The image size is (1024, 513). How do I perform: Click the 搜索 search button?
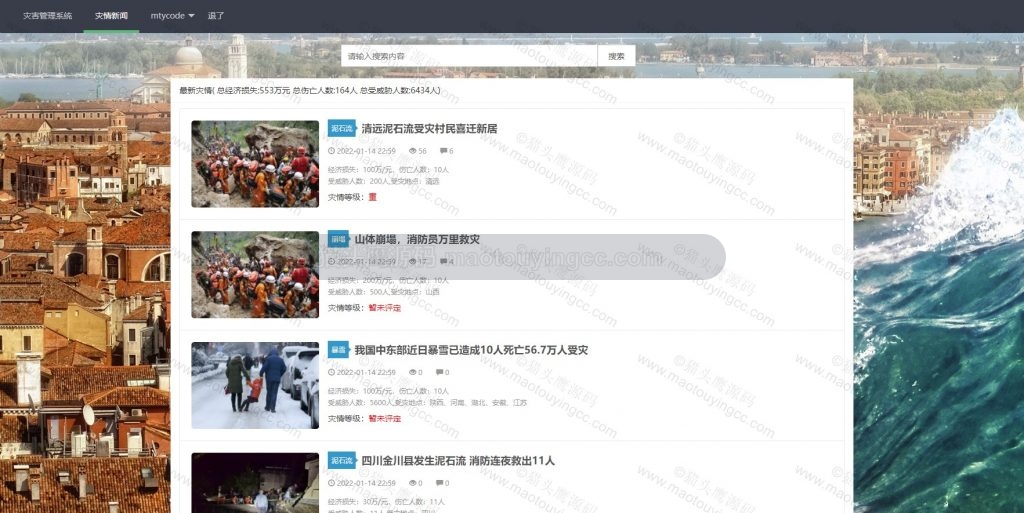(x=616, y=56)
